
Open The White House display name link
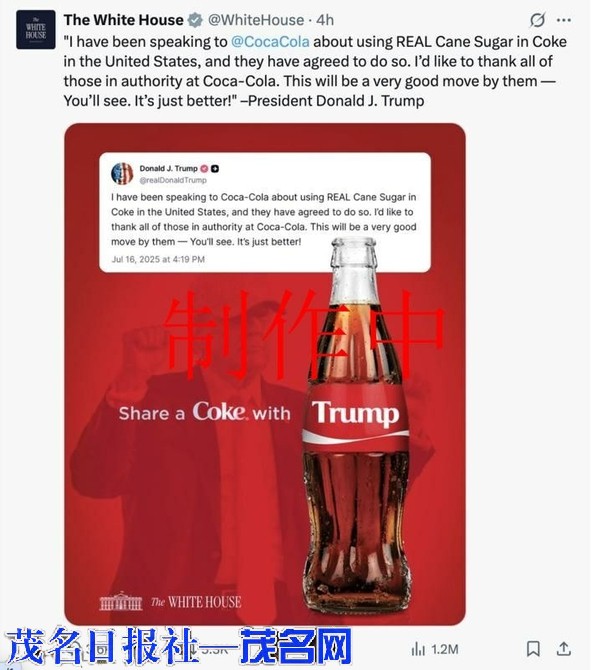coord(124,20)
